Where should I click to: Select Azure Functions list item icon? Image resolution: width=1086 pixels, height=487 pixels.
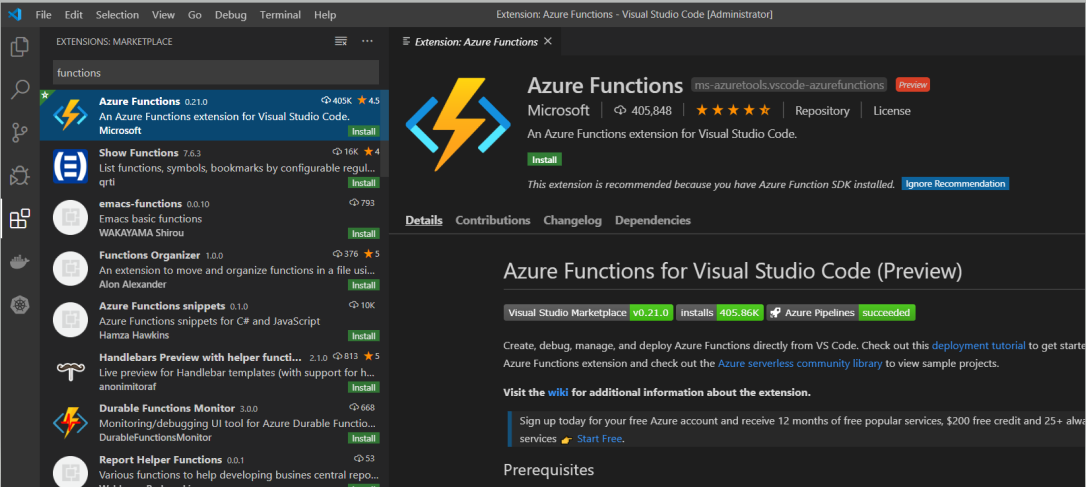coord(70,114)
